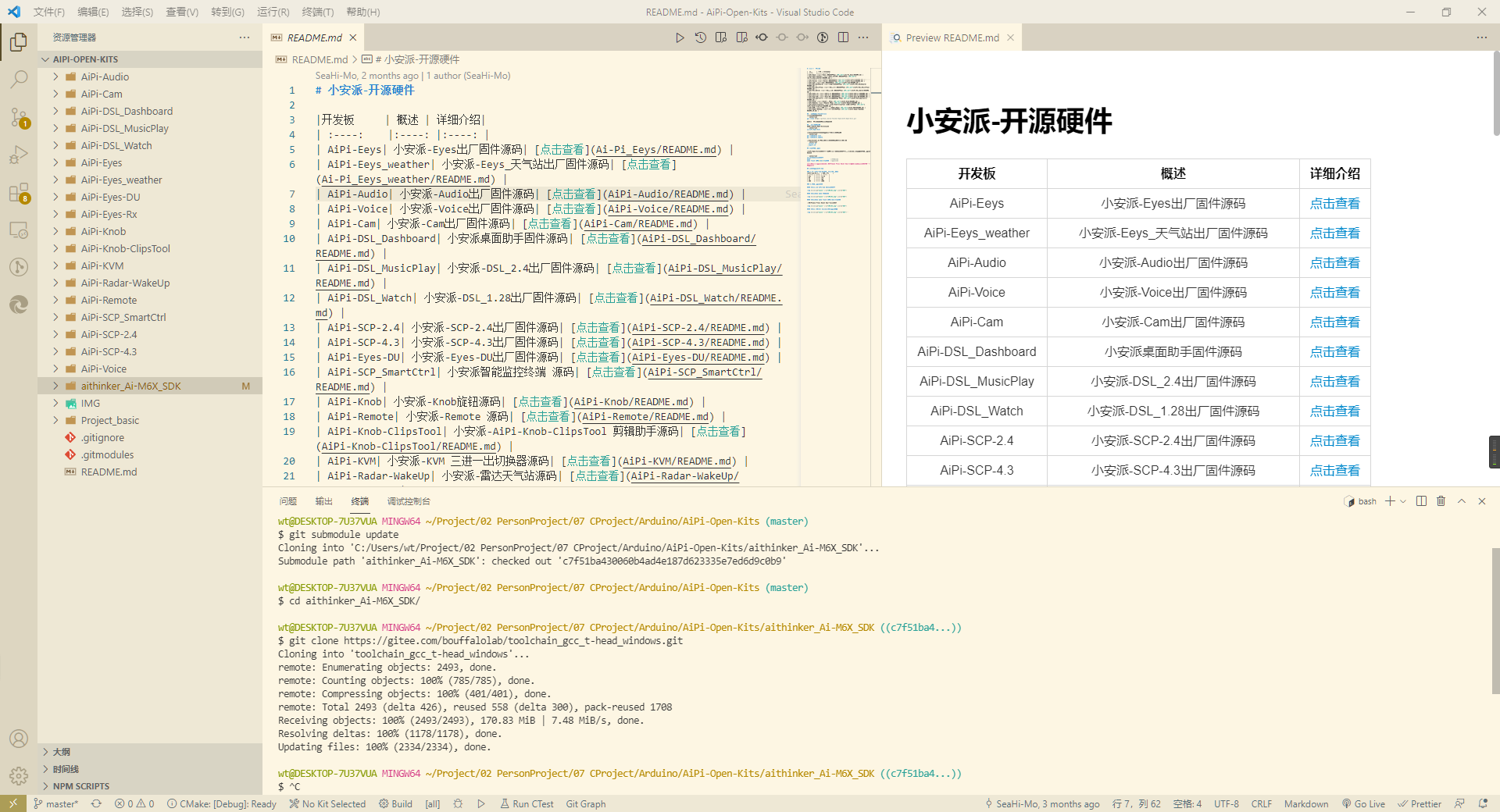The height and width of the screenshot is (812, 1500).
Task: Expand the aithinker_Ai-M6X_SDK folder
Action: (x=55, y=386)
